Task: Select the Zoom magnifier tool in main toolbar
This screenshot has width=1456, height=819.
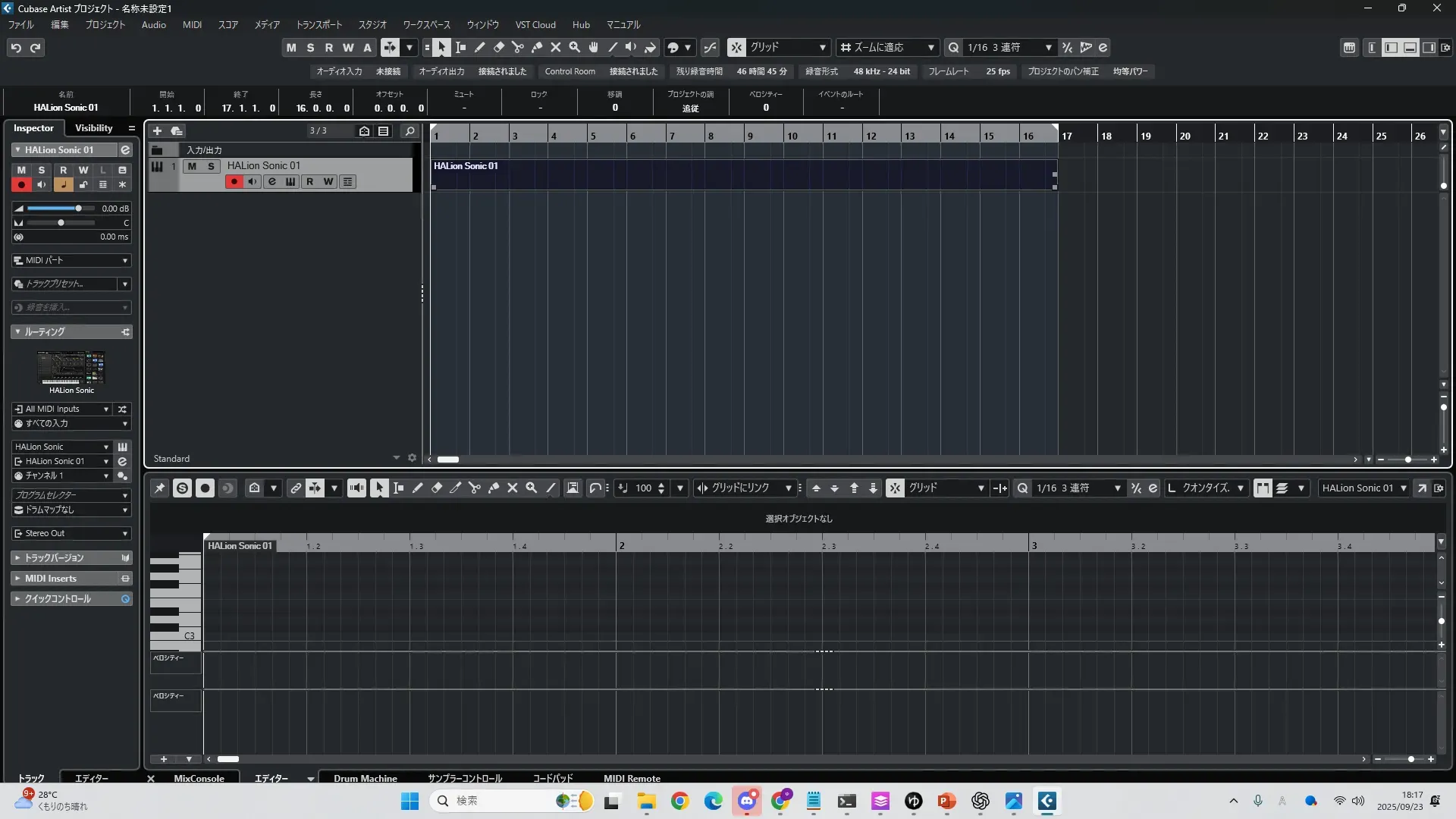Action: point(575,48)
